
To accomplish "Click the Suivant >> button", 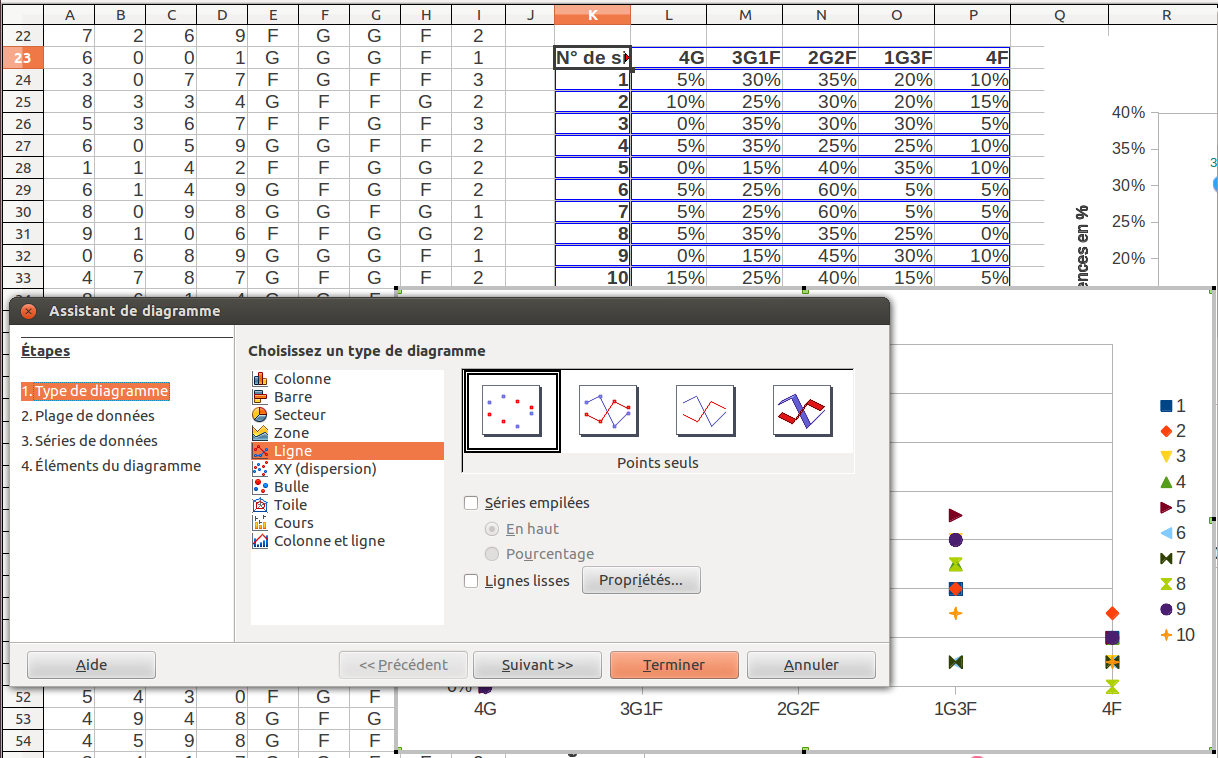I will tap(537, 665).
